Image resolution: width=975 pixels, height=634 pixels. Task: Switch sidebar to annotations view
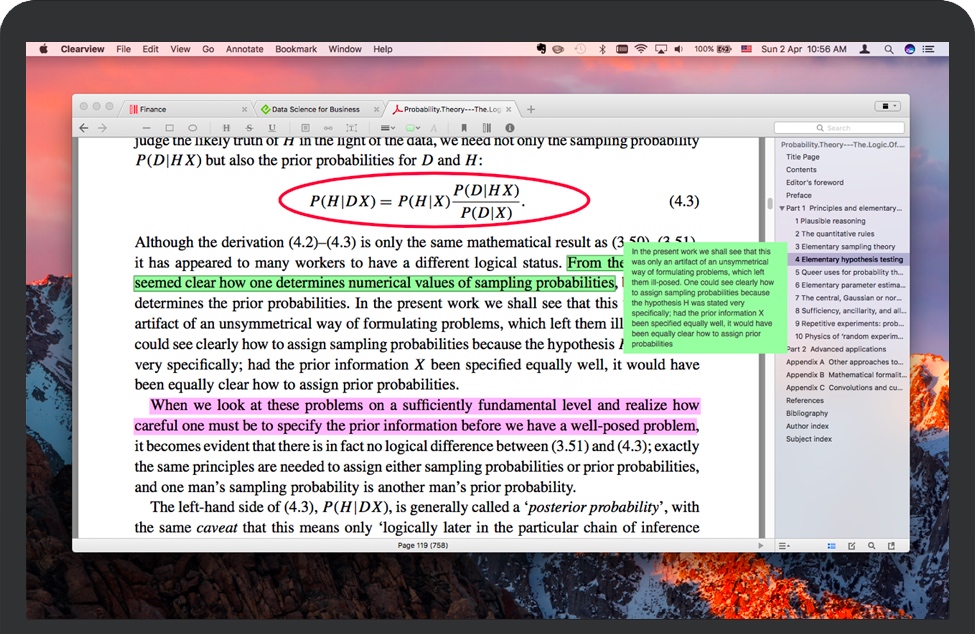[x=851, y=545]
